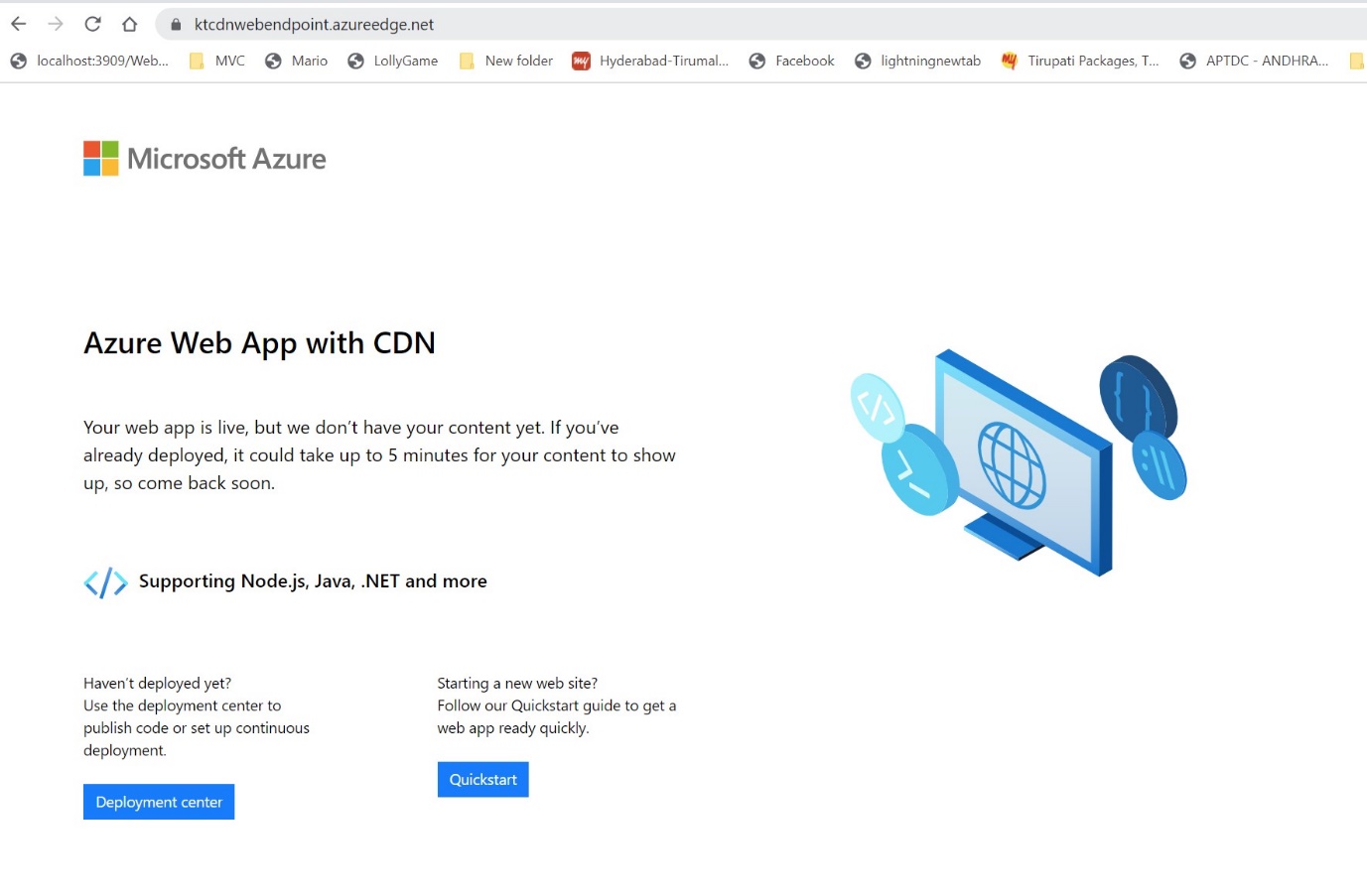
Task: Go to the browser home page icon
Action: (129, 24)
